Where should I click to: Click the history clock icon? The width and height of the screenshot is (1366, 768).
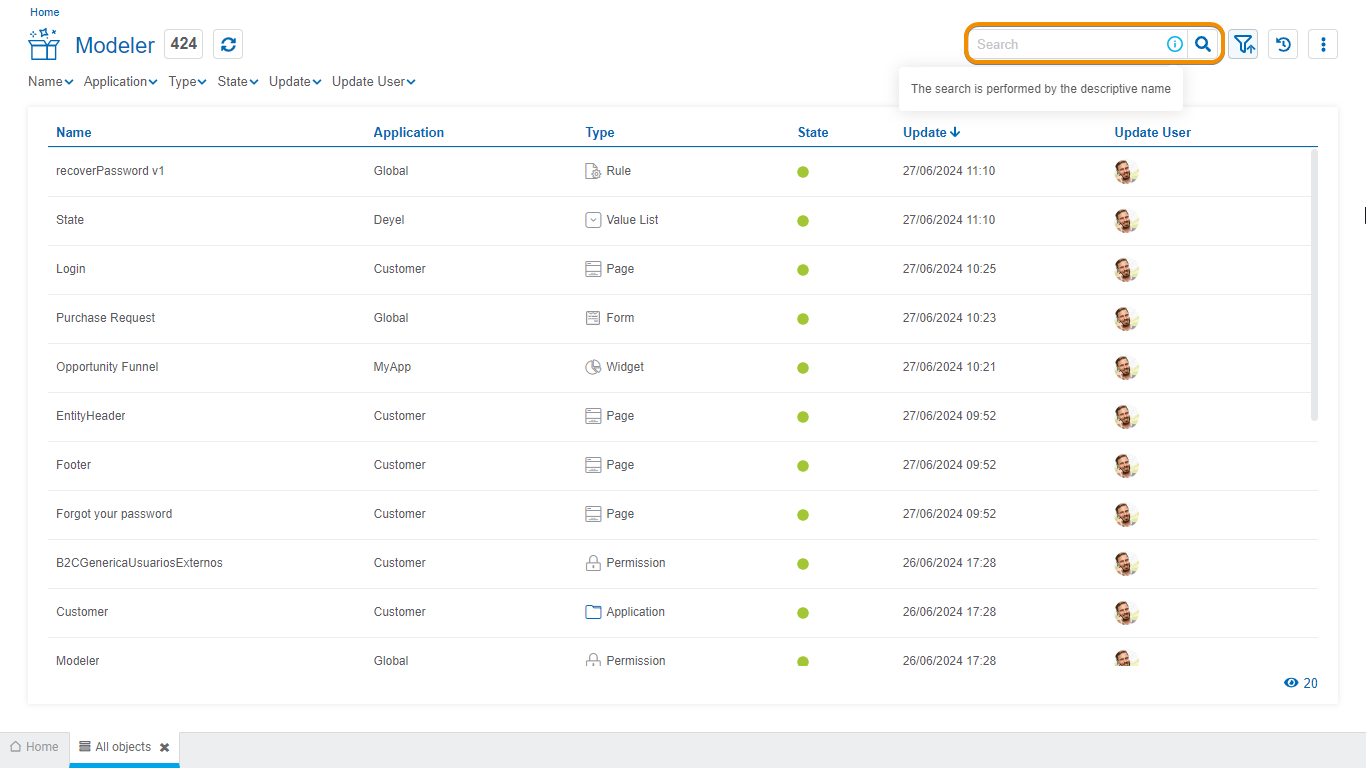tap(1283, 44)
